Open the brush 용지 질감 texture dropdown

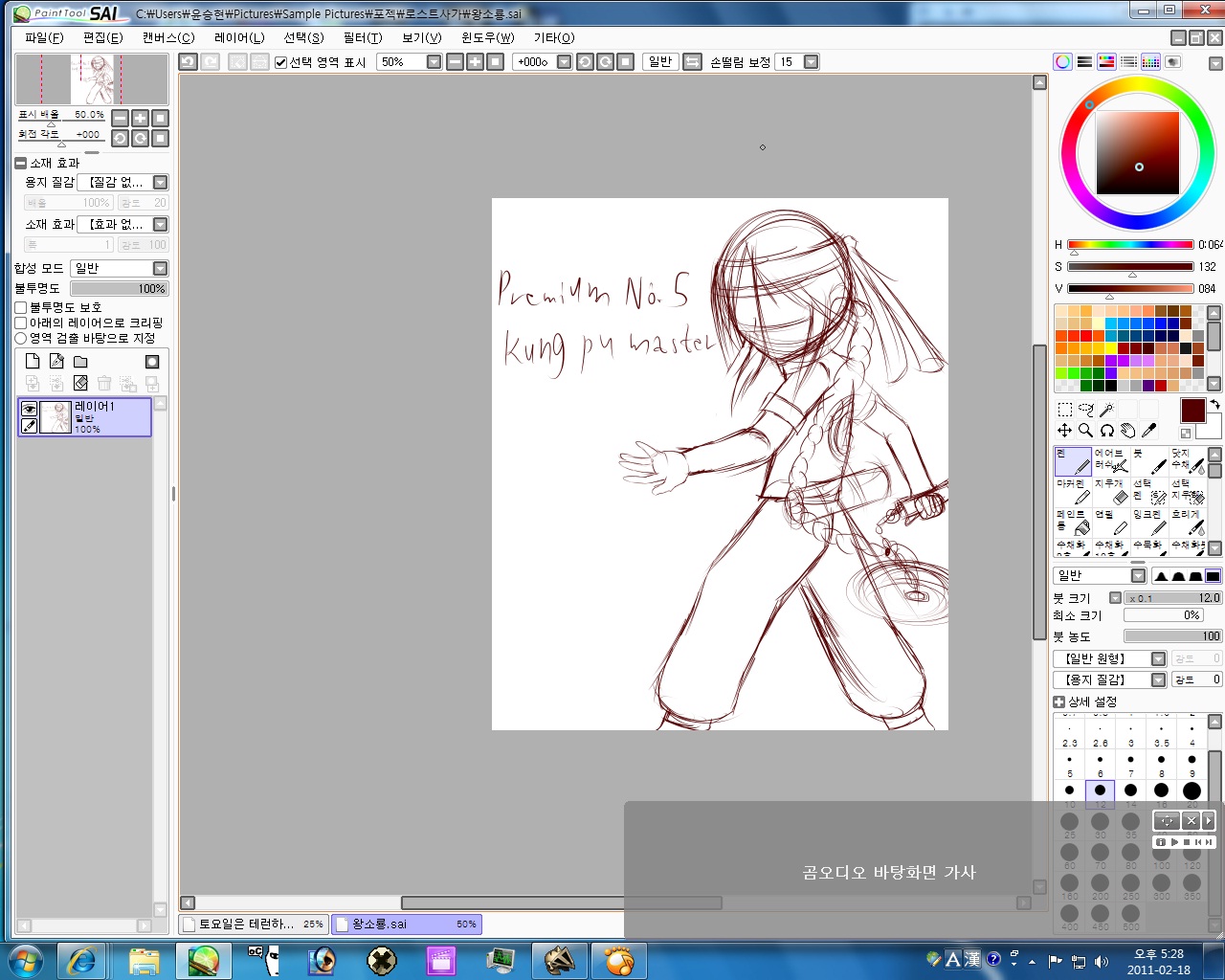point(1158,679)
